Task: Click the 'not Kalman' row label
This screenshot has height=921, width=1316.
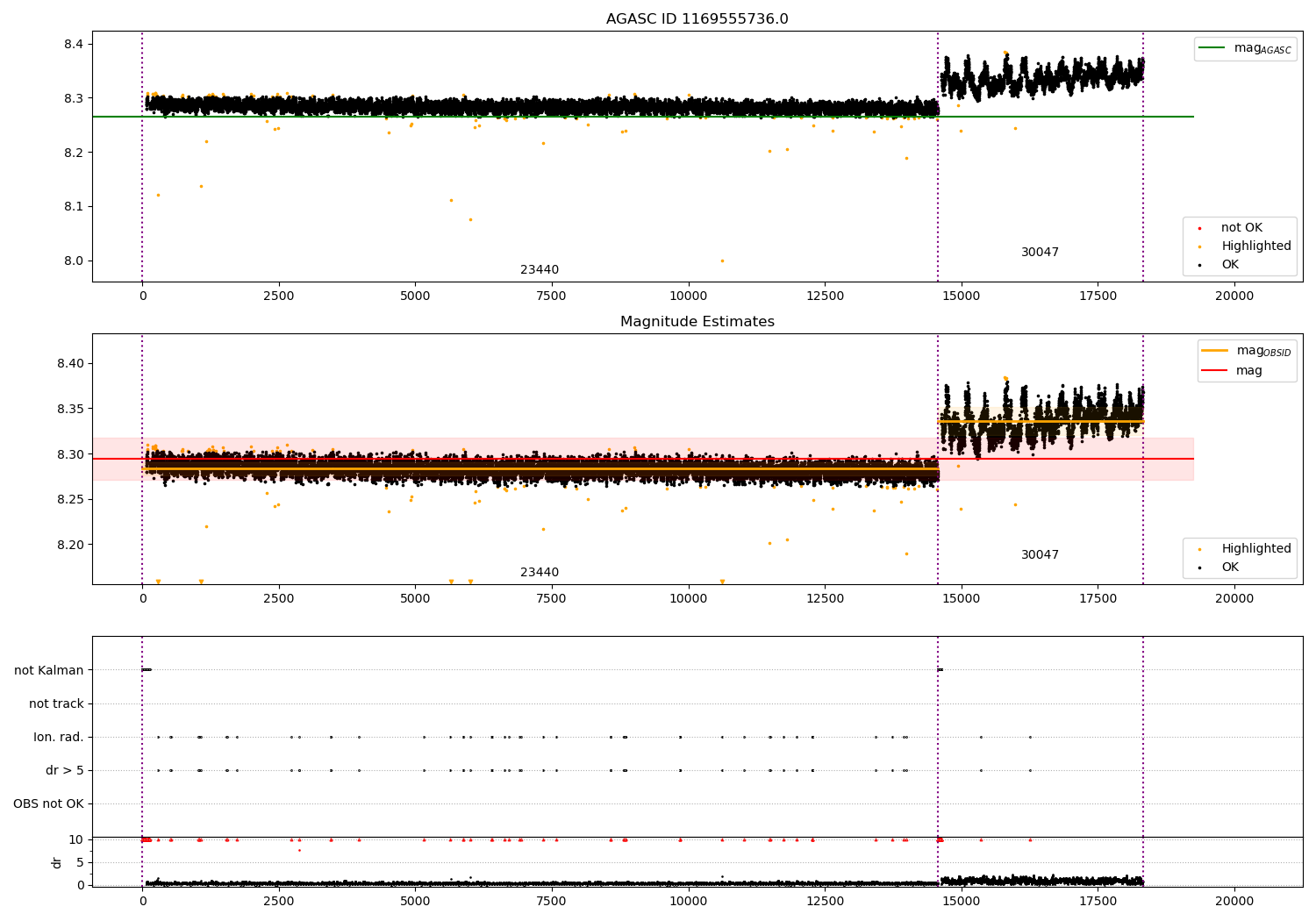Action: (x=49, y=670)
